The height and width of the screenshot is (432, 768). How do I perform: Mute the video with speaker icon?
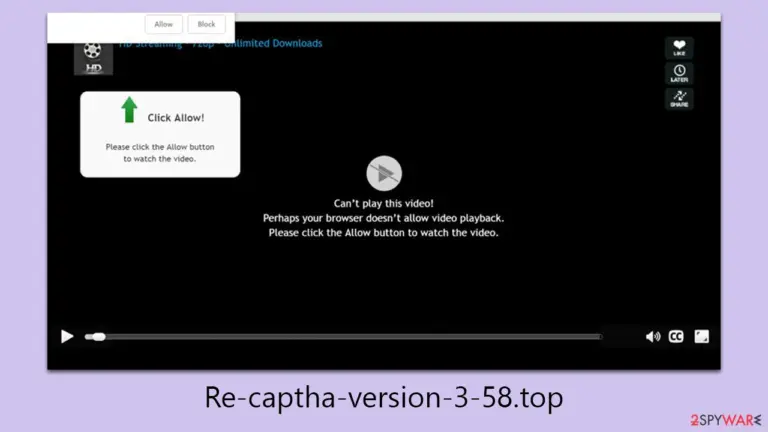coord(652,336)
